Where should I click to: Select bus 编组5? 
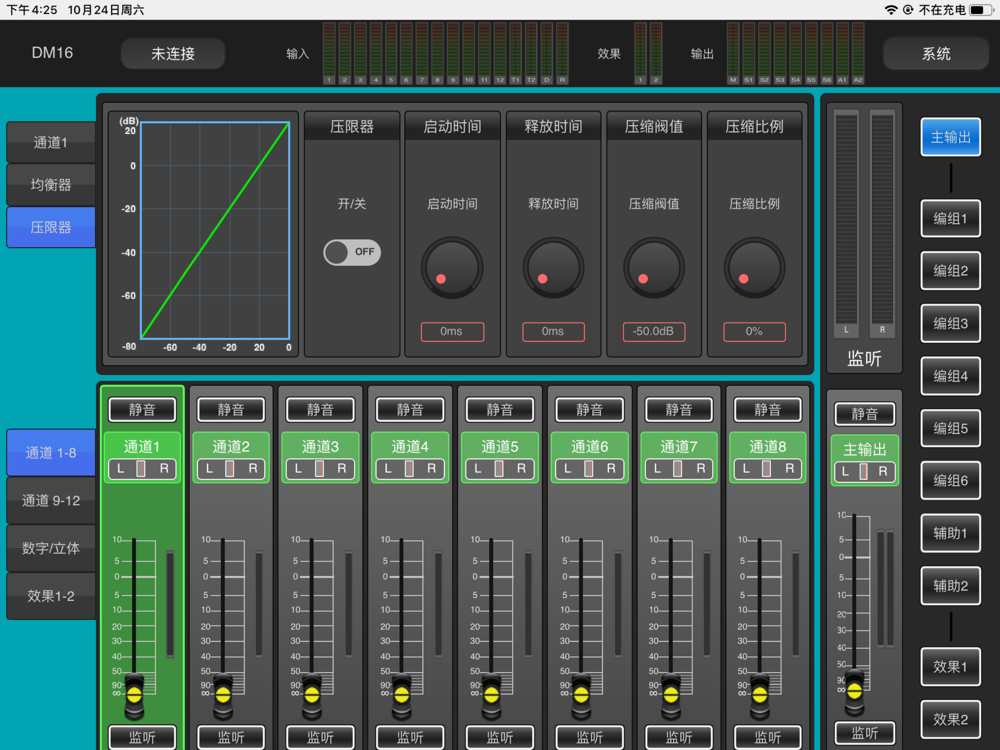(950, 429)
